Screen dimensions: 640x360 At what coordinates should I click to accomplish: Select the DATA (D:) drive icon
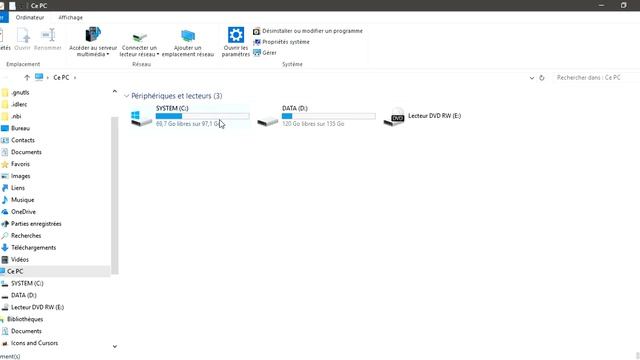268,120
